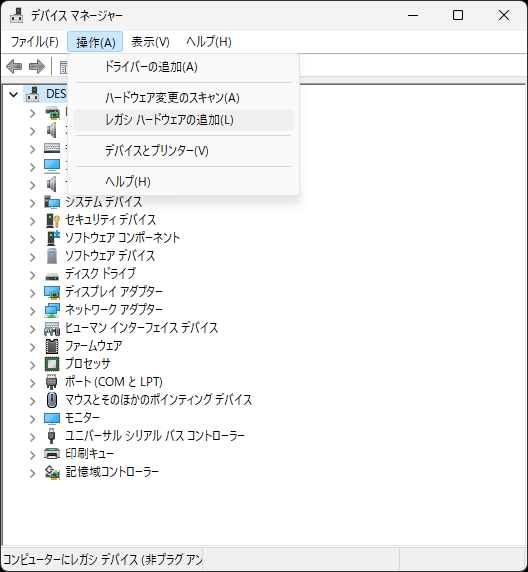Click the 印刷キュー printer icon
This screenshot has width=528, height=572.
52,454
